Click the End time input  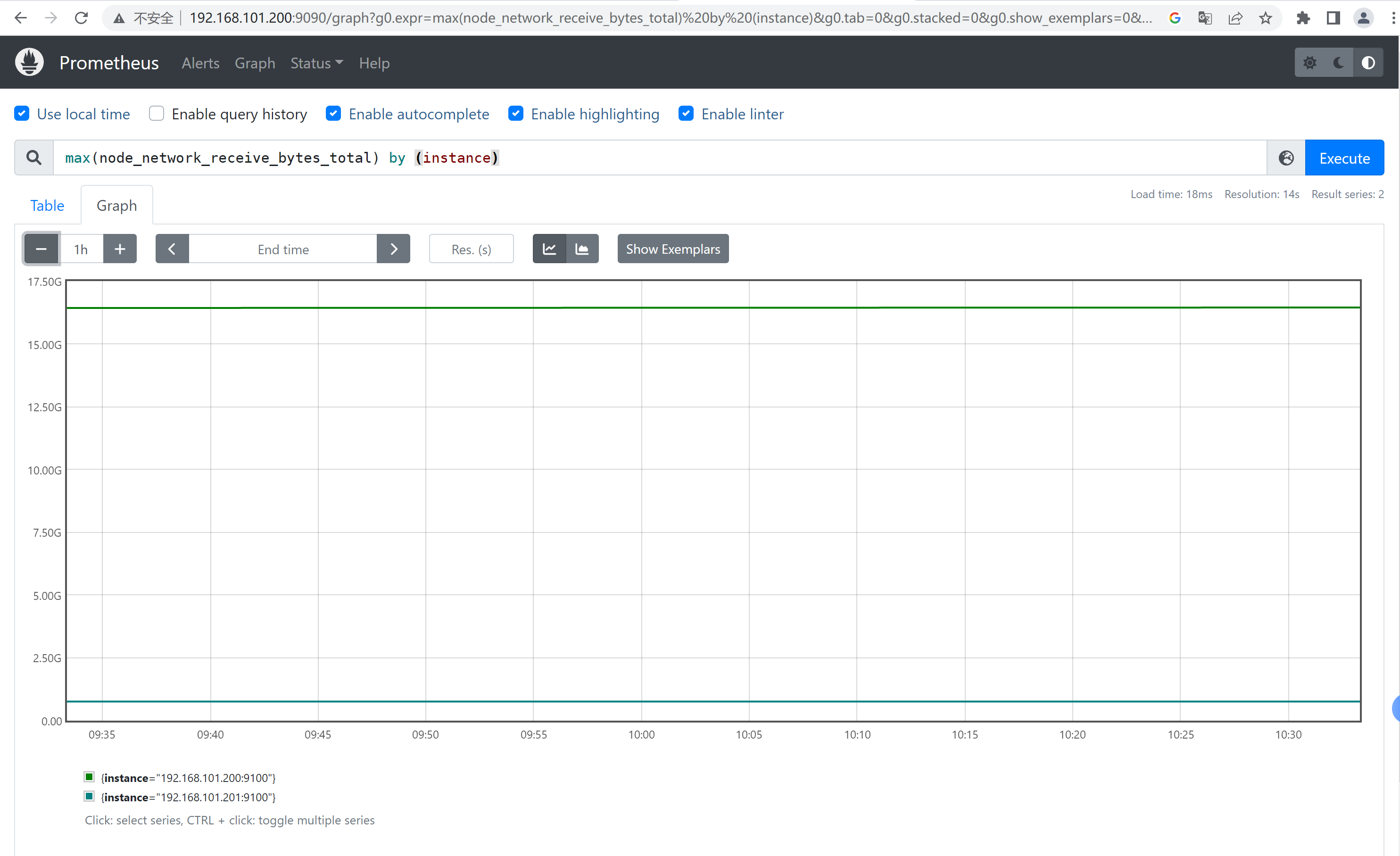(x=283, y=249)
